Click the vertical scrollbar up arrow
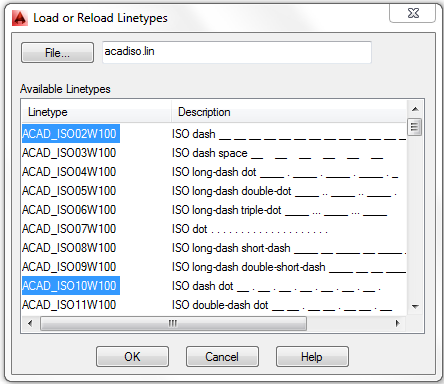Viewport: 444px width, 384px height. pyautogui.click(x=415, y=109)
